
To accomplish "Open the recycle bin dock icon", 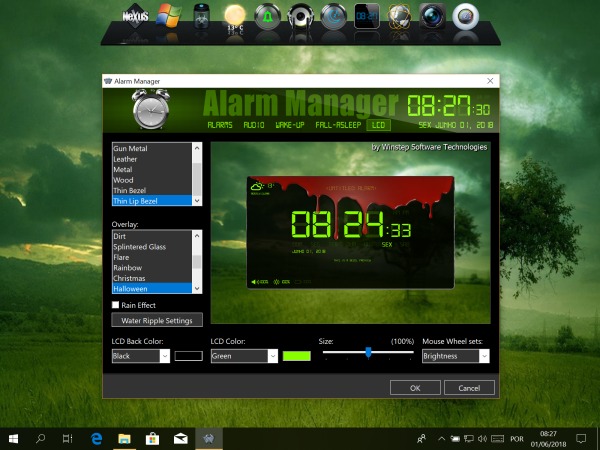I will [201, 17].
